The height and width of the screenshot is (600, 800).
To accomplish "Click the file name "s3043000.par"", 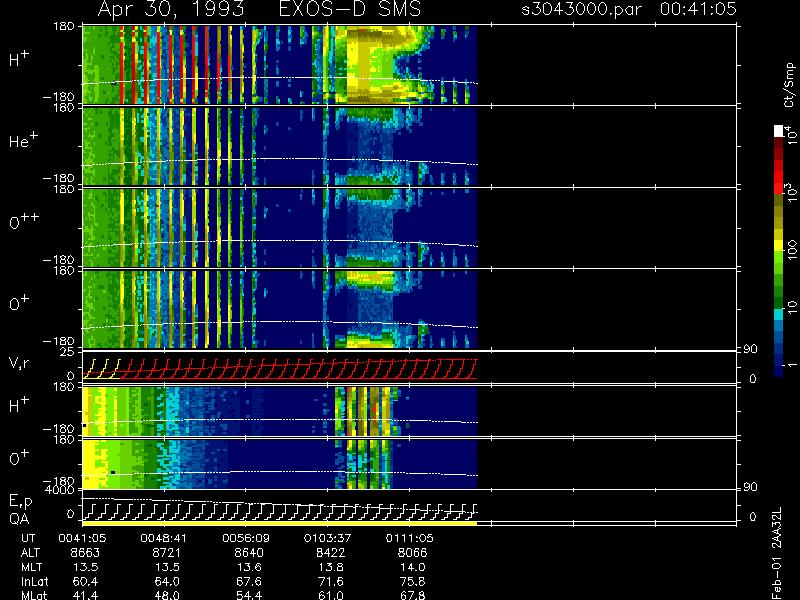I will click(581, 9).
